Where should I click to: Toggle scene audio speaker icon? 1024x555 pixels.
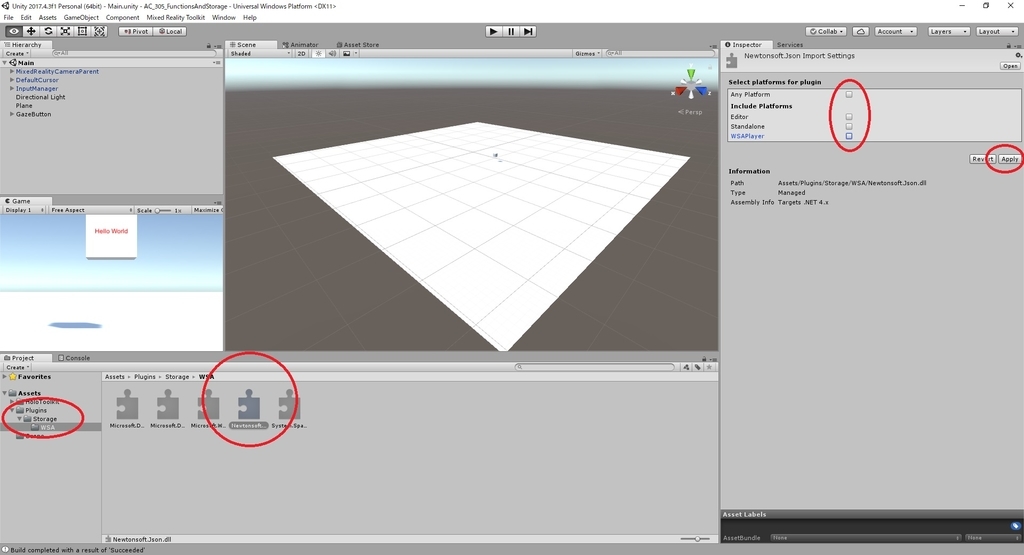pos(332,54)
